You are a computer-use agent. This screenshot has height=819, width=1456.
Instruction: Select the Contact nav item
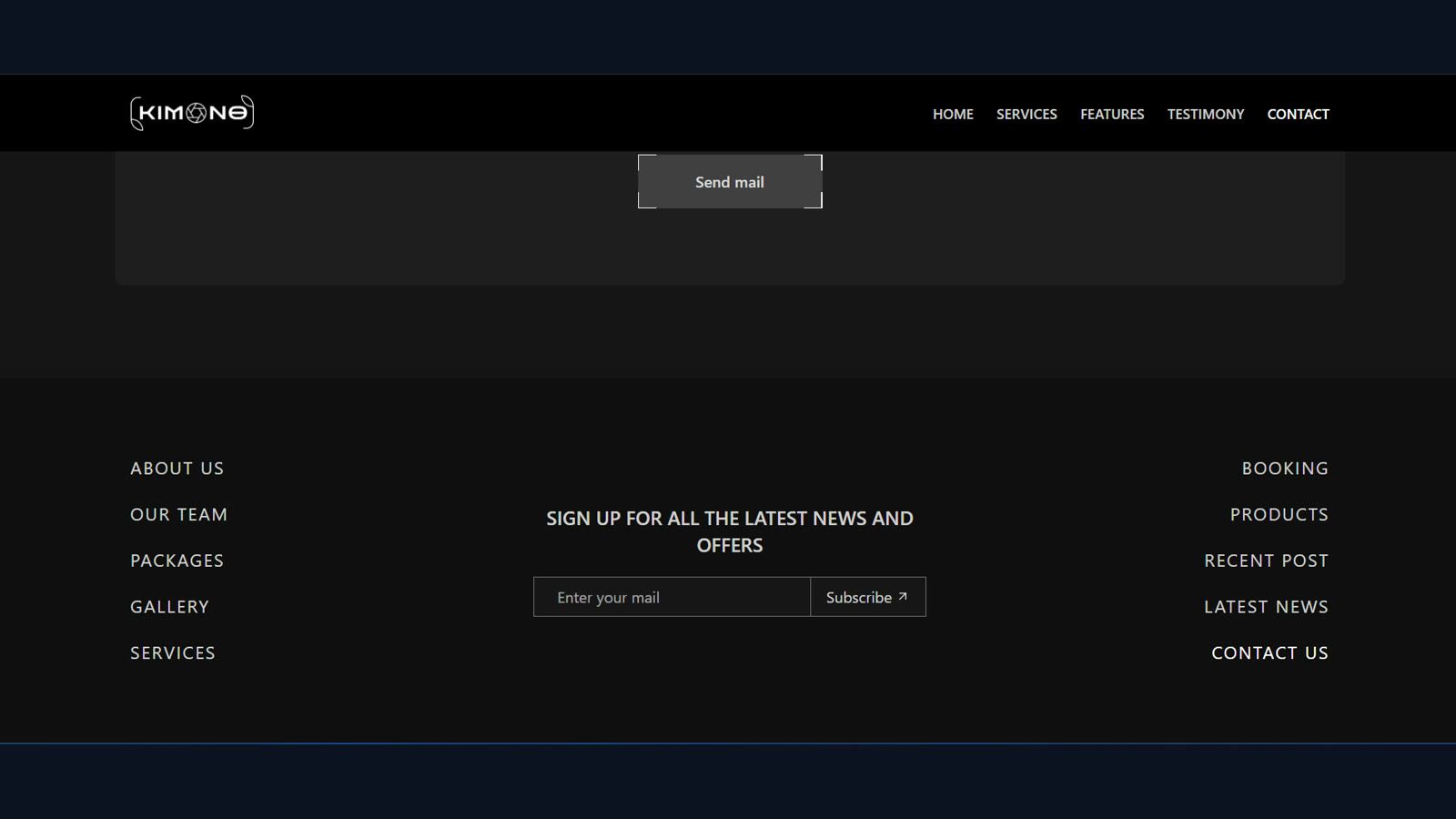[x=1298, y=114]
